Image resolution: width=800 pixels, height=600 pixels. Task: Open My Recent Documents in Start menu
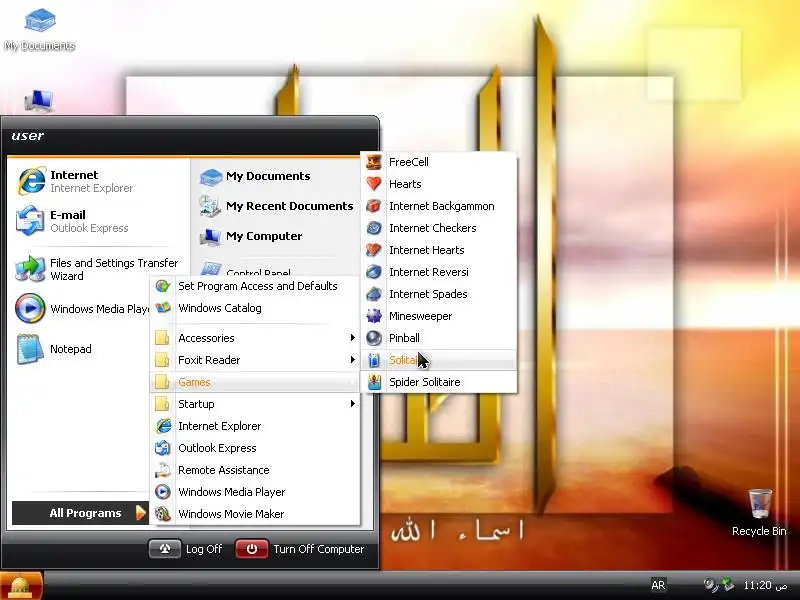pyautogui.click(x=276, y=206)
